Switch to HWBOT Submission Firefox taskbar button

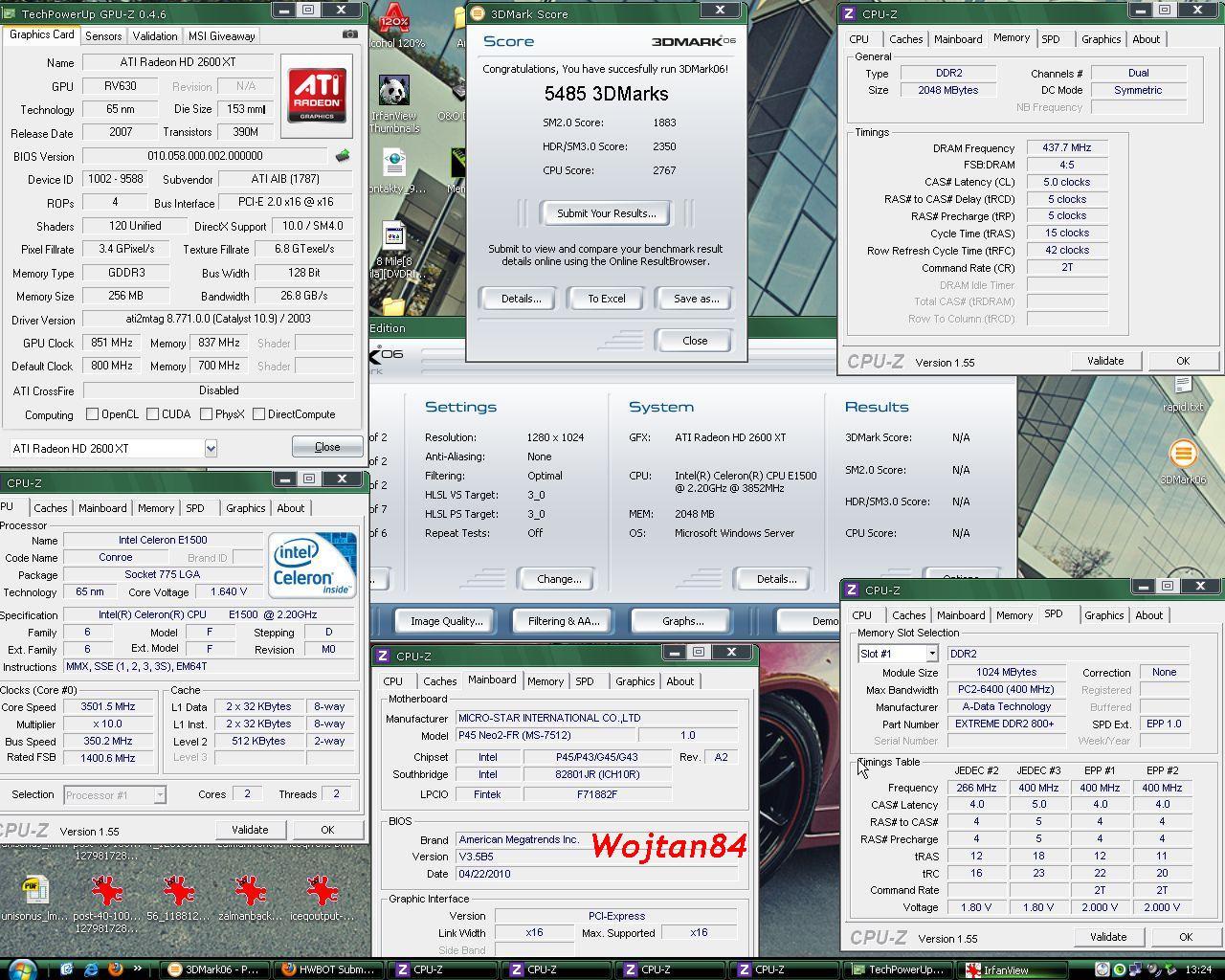tap(328, 969)
